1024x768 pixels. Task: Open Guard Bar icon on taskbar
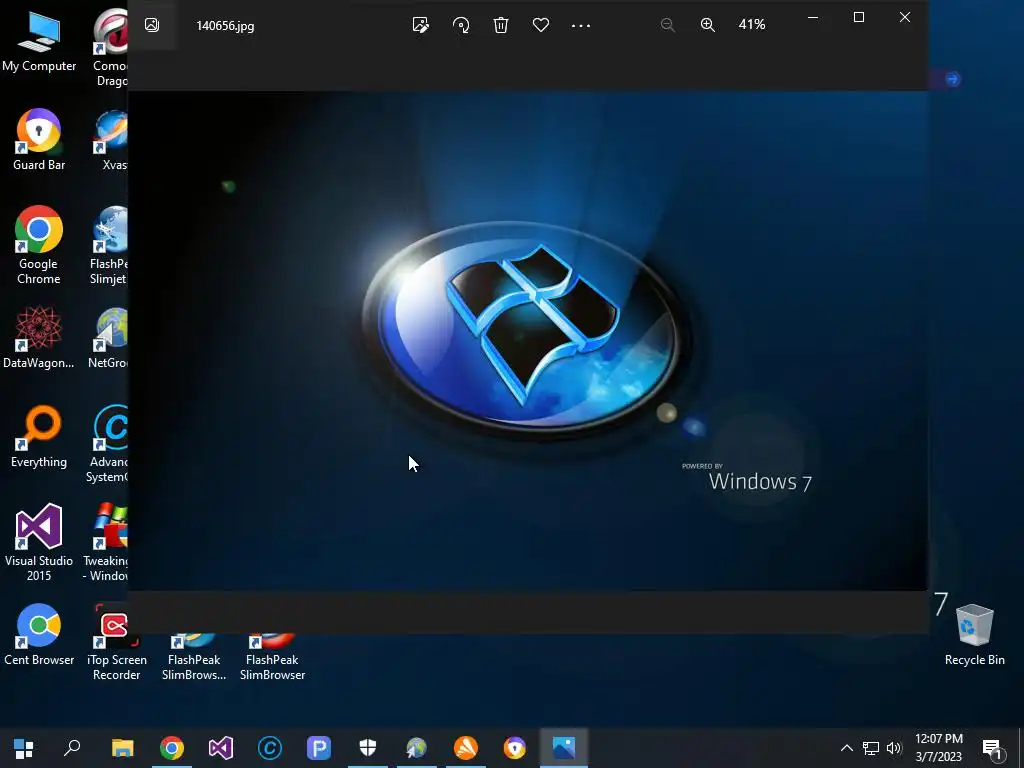(x=515, y=748)
